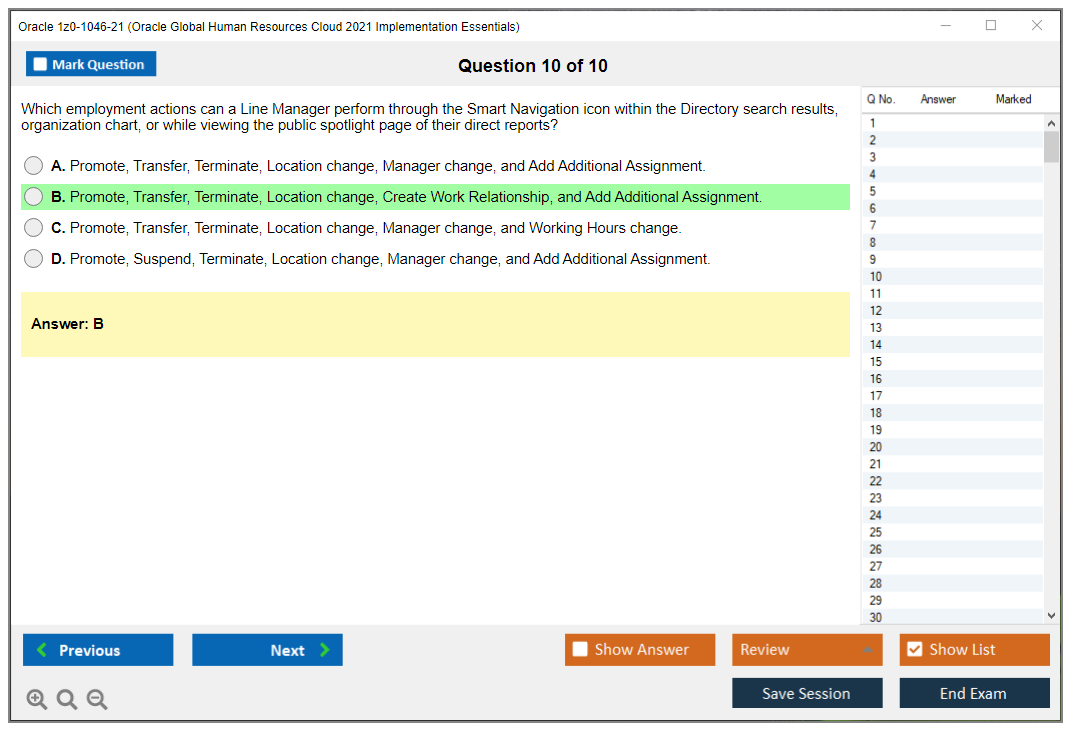Check the Mark Question checkbox

(41, 65)
